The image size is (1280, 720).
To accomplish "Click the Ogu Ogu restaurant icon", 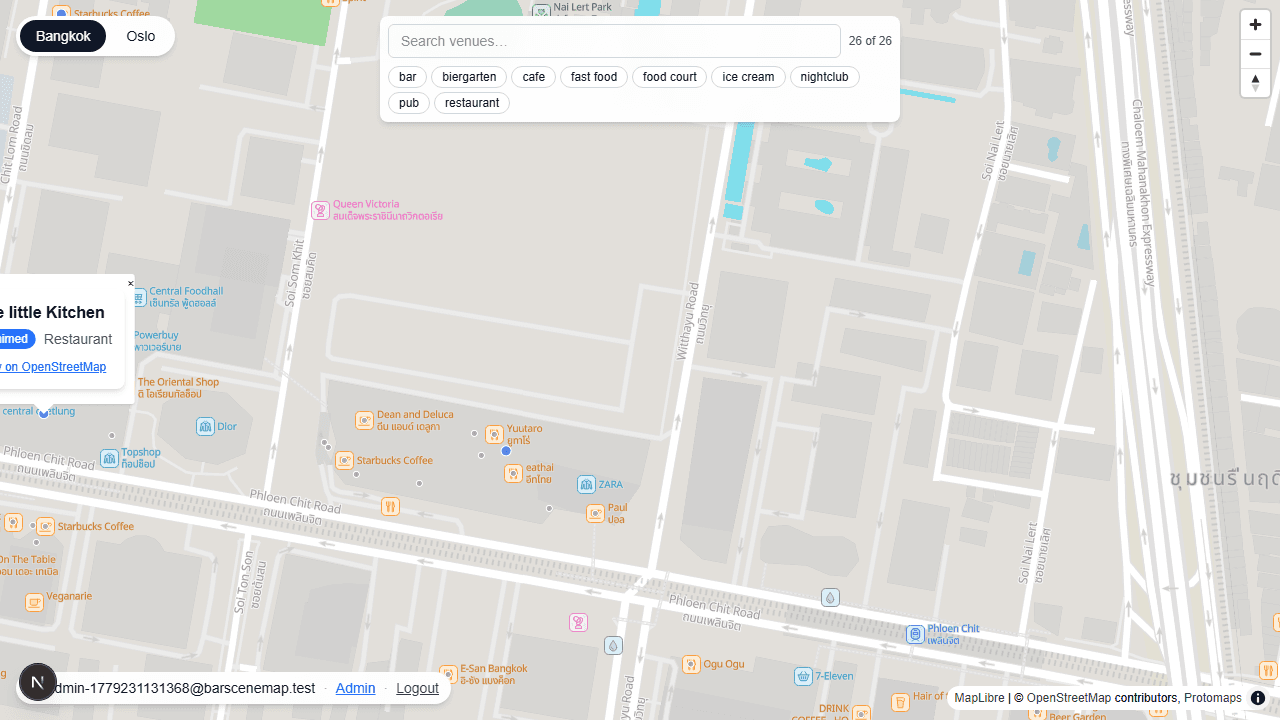I will coord(691,664).
